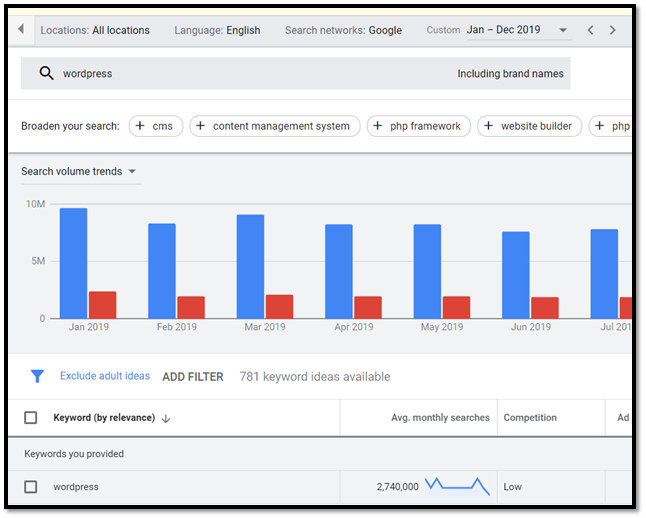Add 'php framework' to the search
This screenshot has height=518, width=646.
pos(419,126)
